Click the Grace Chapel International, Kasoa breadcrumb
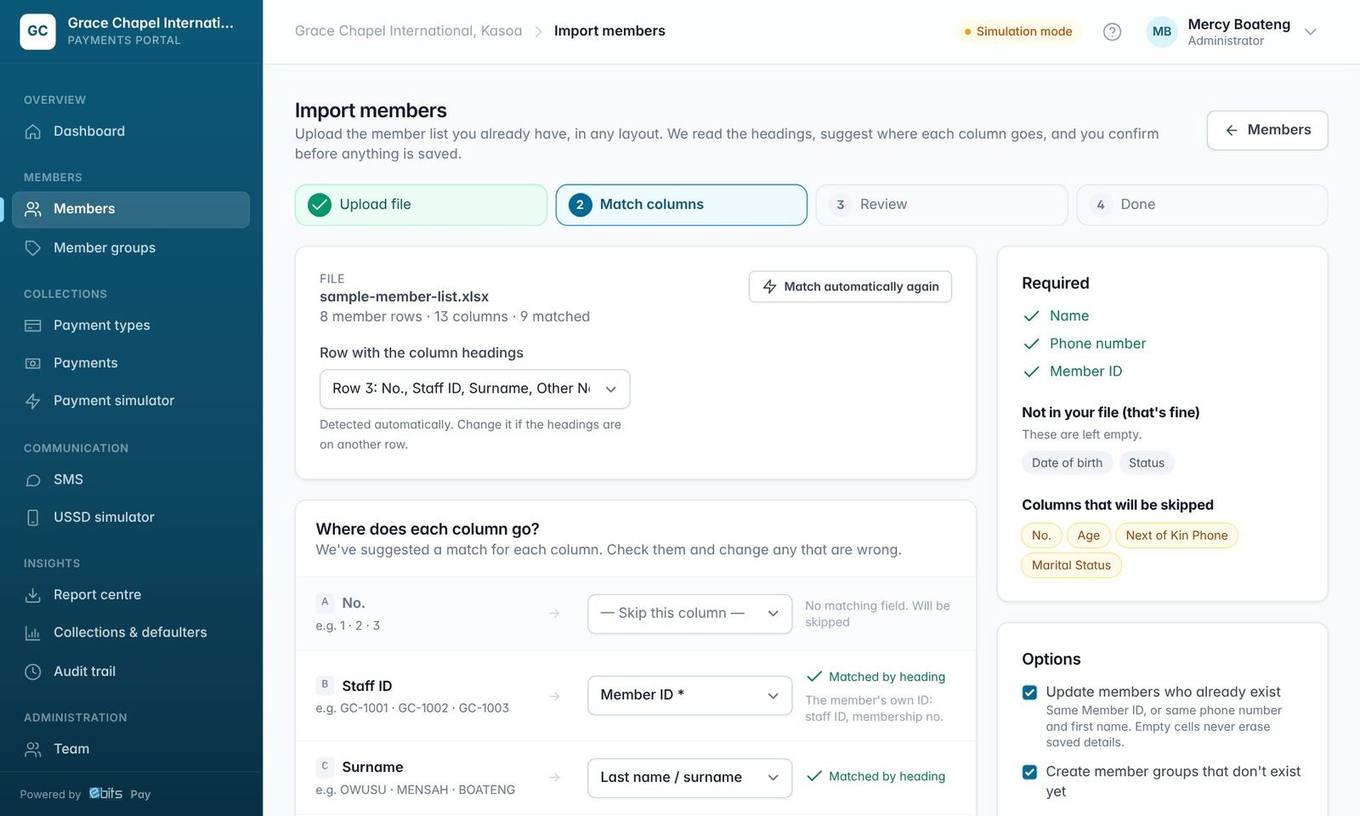This screenshot has width=1360, height=816. 409,31
